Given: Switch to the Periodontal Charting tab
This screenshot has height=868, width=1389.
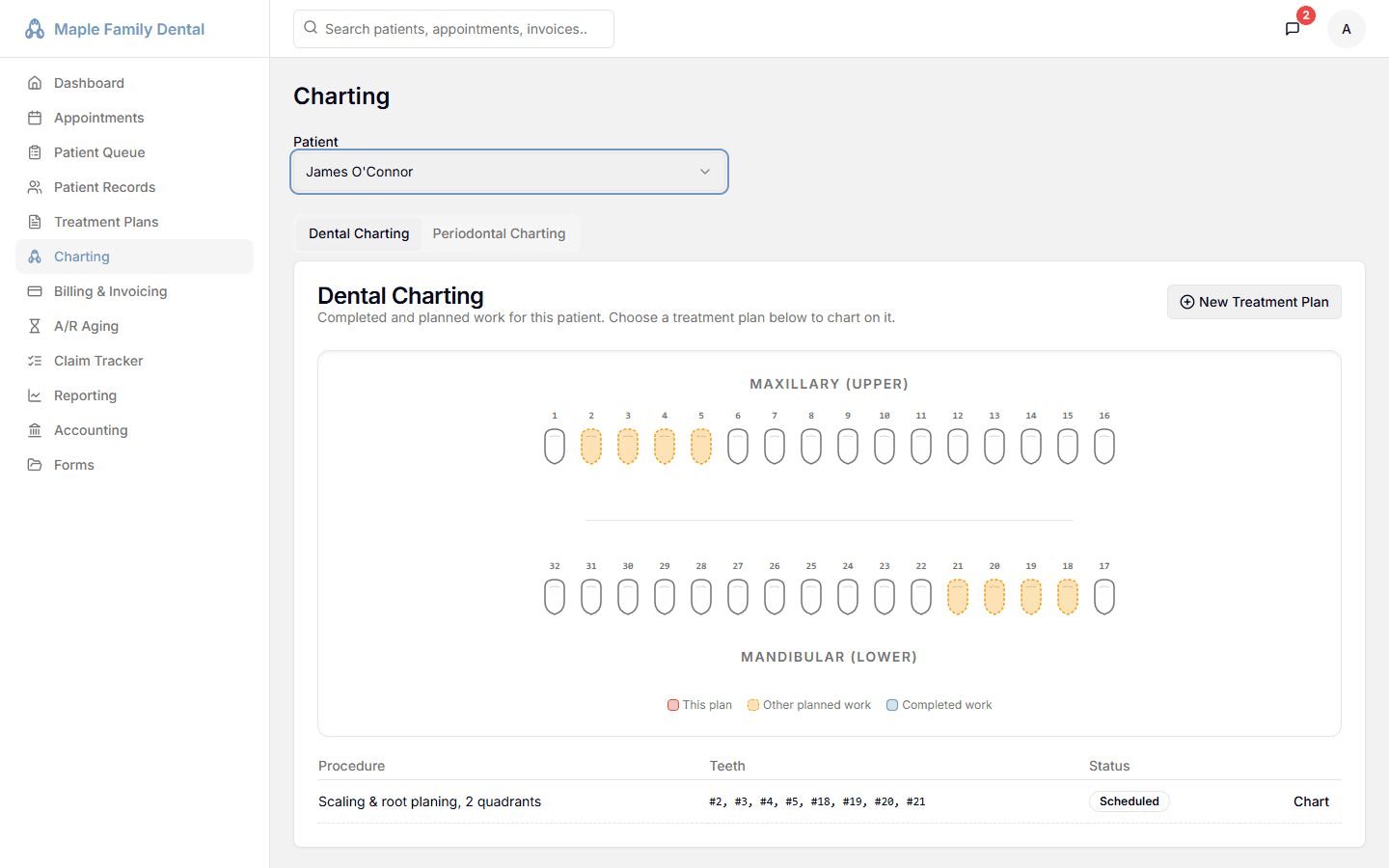Looking at the screenshot, I should click(x=499, y=233).
